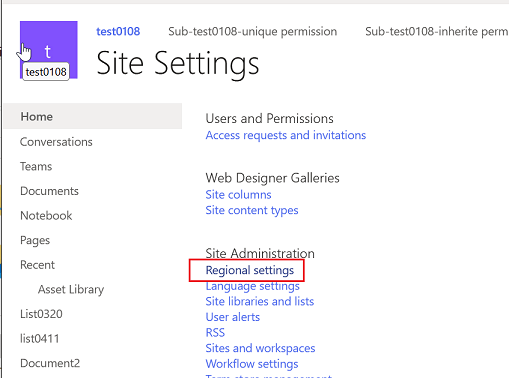The width and height of the screenshot is (509, 378).
Task: Open Documents from the sidebar
Action: tap(49, 191)
